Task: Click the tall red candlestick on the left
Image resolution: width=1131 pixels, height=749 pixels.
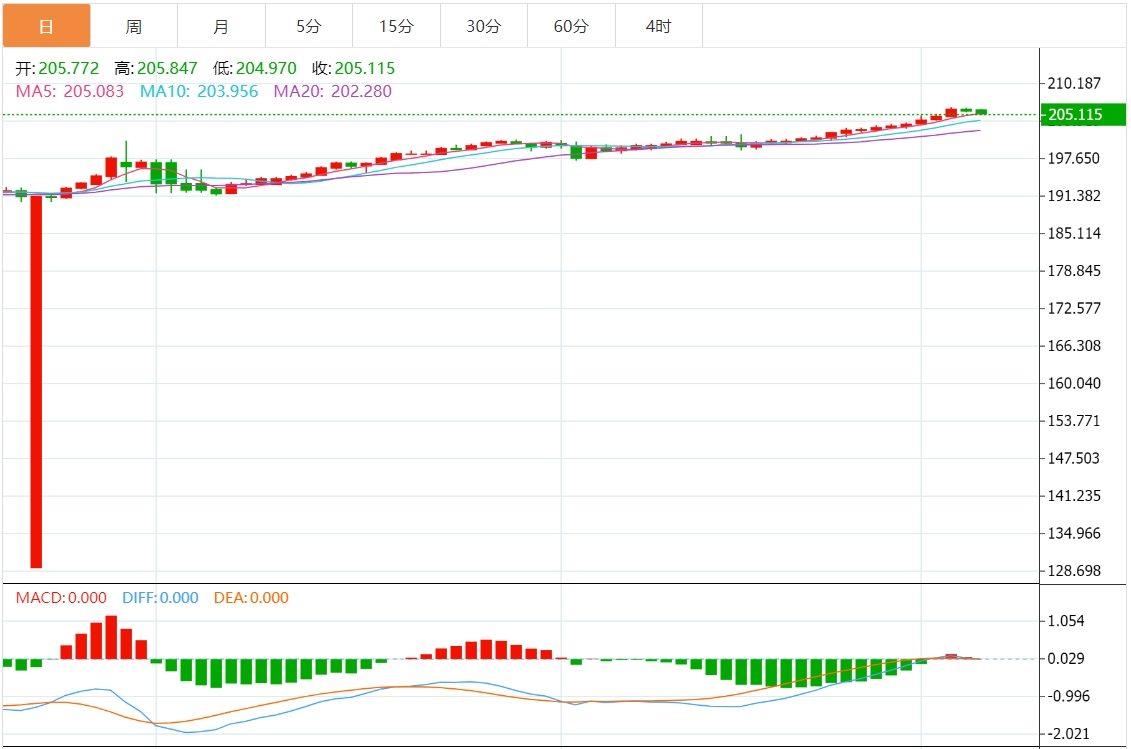Action: click(x=36, y=380)
